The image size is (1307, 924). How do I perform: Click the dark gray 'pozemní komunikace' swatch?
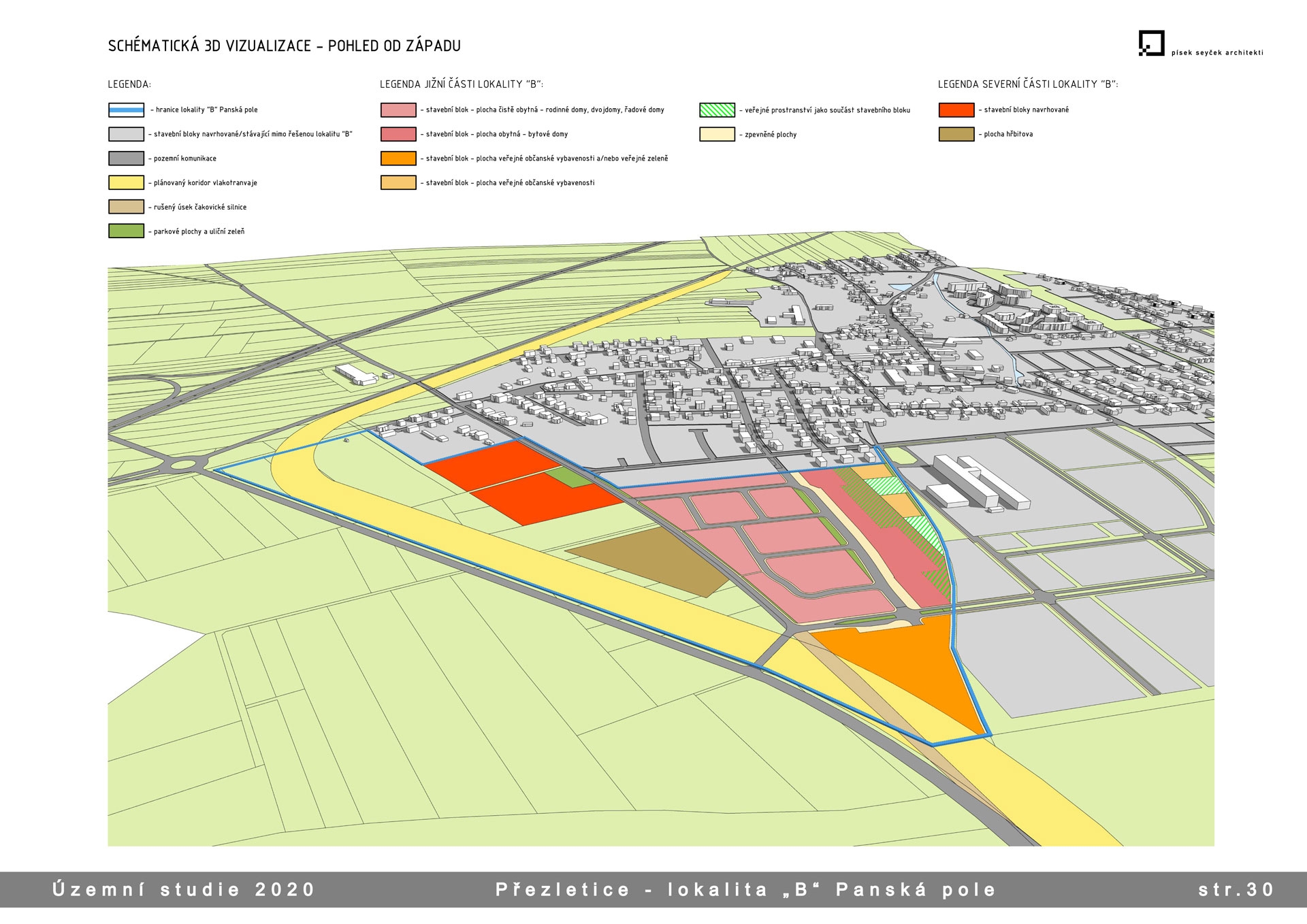(x=126, y=159)
